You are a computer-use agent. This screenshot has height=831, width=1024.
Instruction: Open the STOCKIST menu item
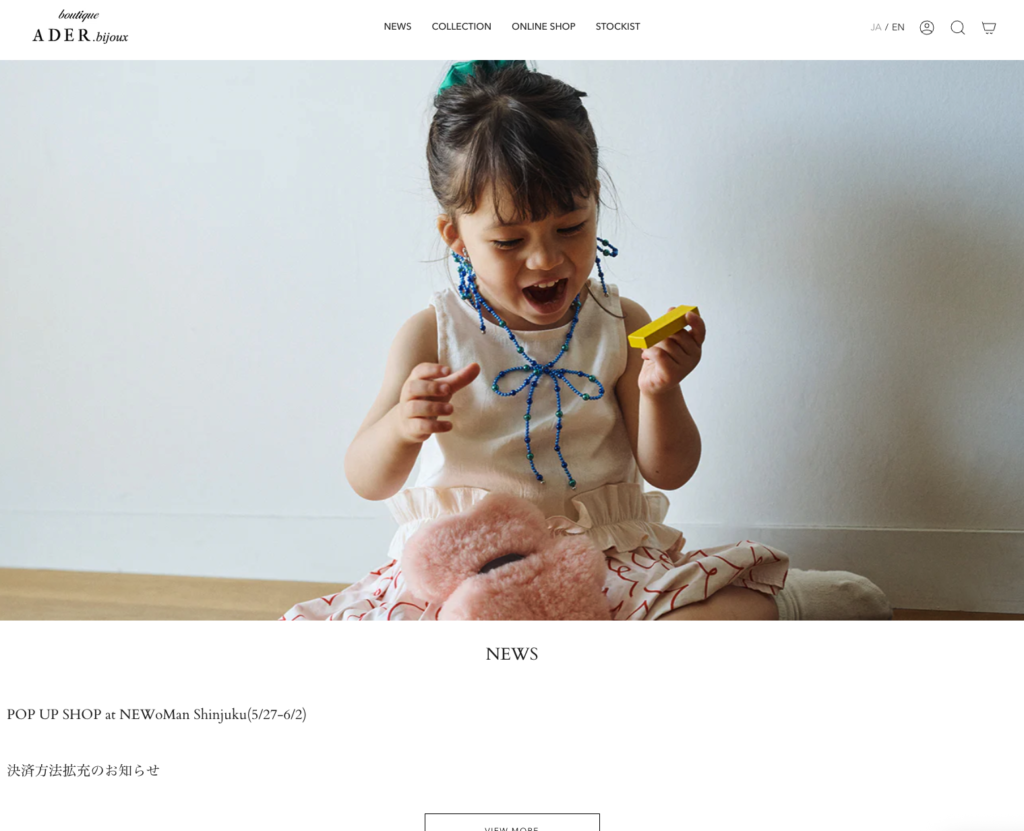(x=617, y=27)
